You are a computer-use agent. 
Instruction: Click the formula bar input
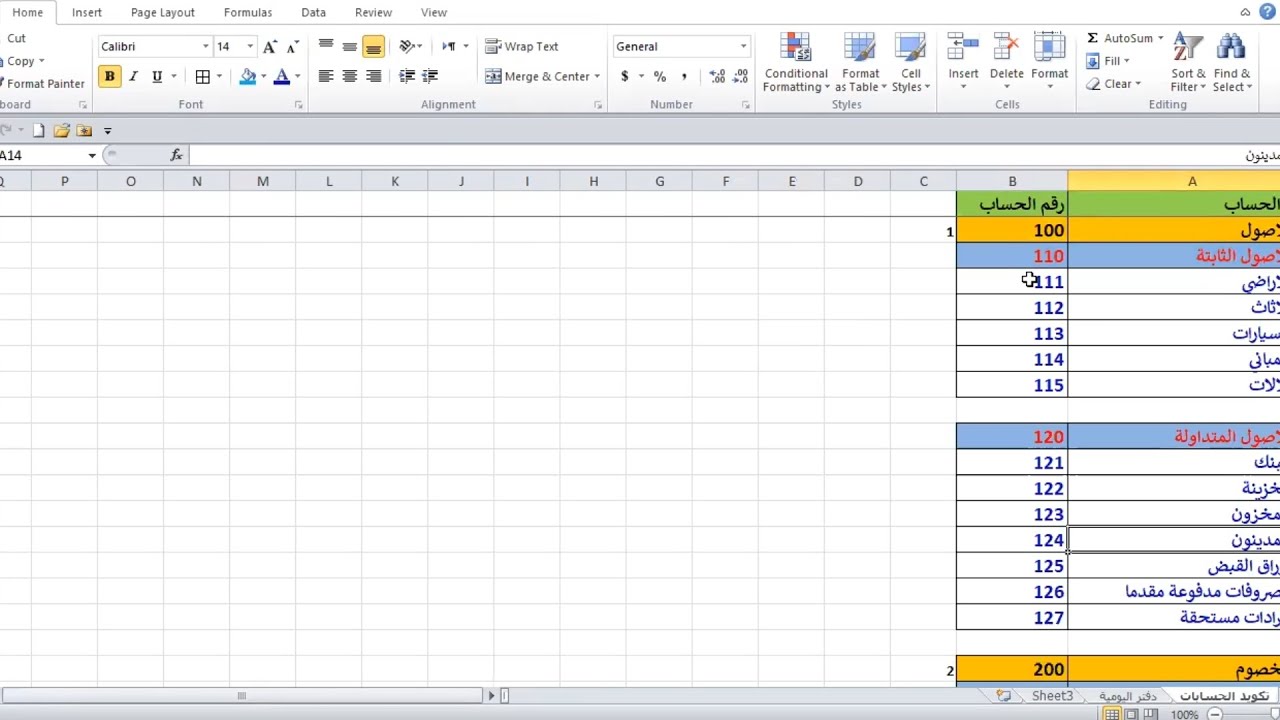coord(735,155)
